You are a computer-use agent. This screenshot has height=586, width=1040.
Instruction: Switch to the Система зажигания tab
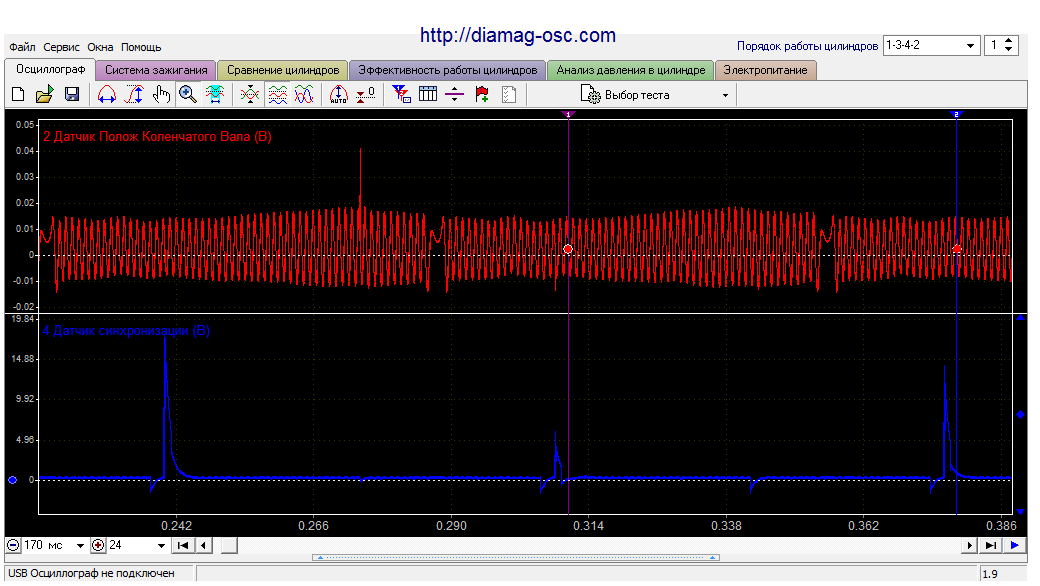156,70
